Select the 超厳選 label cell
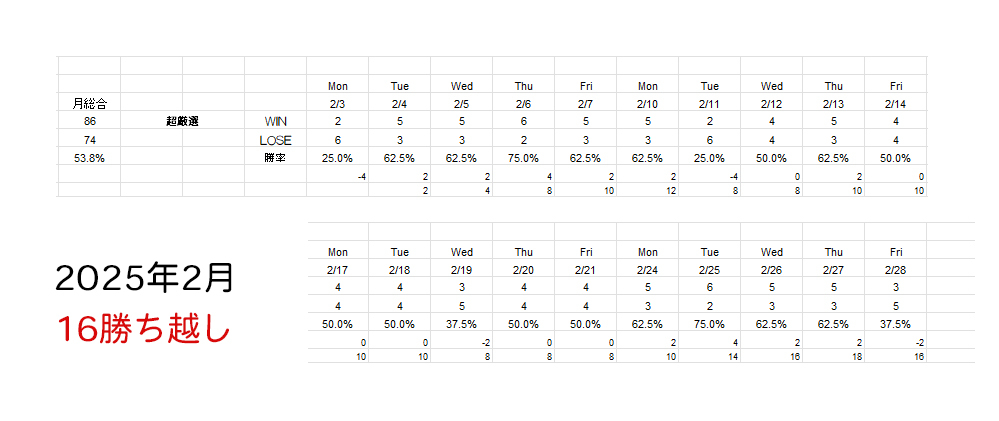The height and width of the screenshot is (421, 999). click(x=182, y=121)
